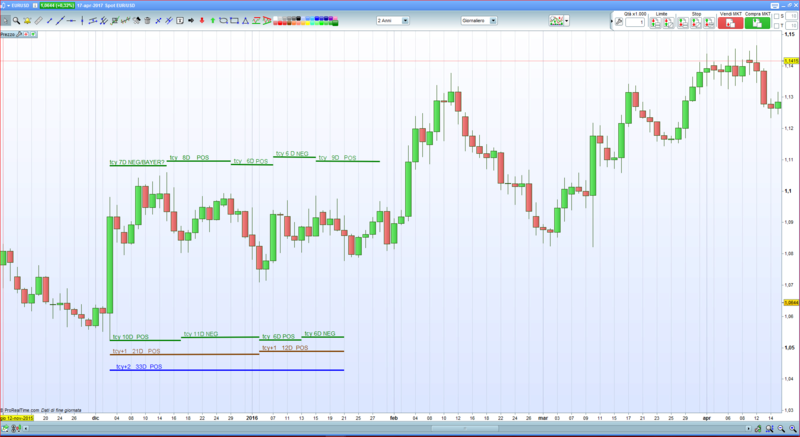Click the third Stop order icon
800x437 pixels.
tap(709, 22)
